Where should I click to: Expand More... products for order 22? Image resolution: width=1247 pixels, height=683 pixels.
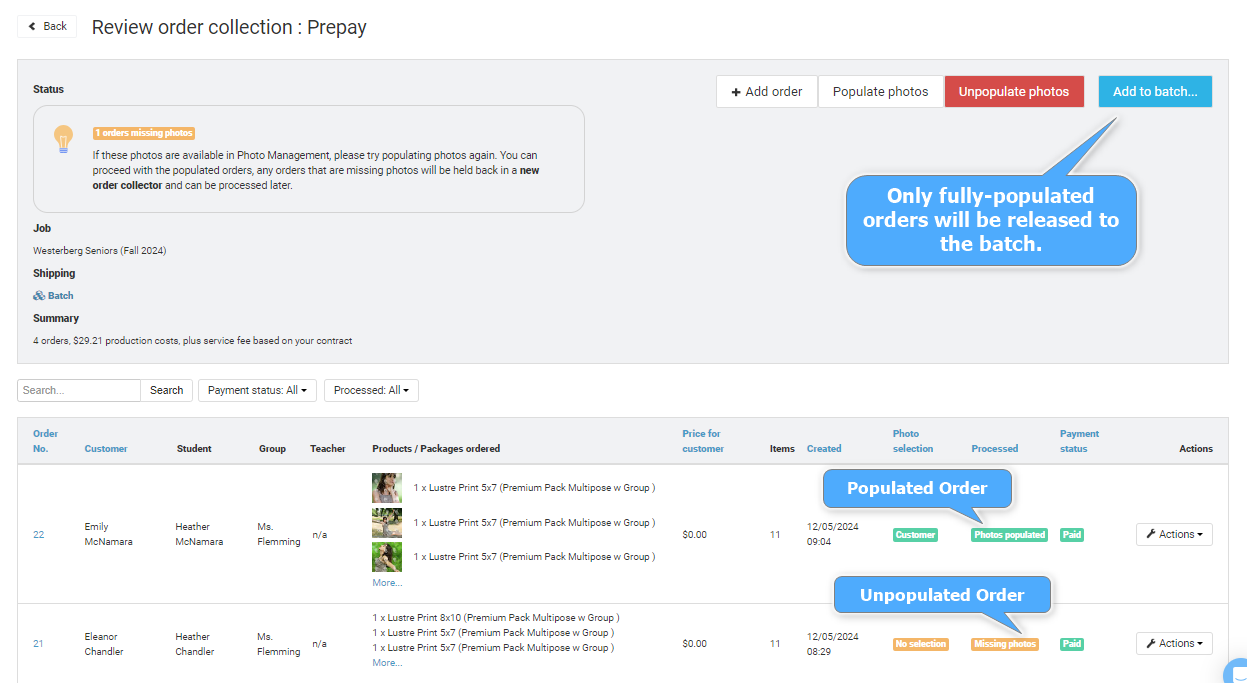click(387, 583)
